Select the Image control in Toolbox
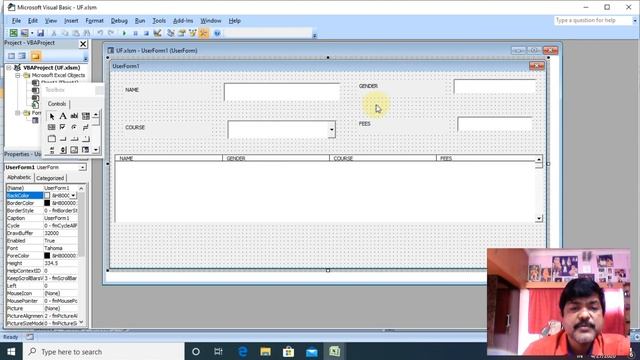 pyautogui.click(x=74, y=150)
